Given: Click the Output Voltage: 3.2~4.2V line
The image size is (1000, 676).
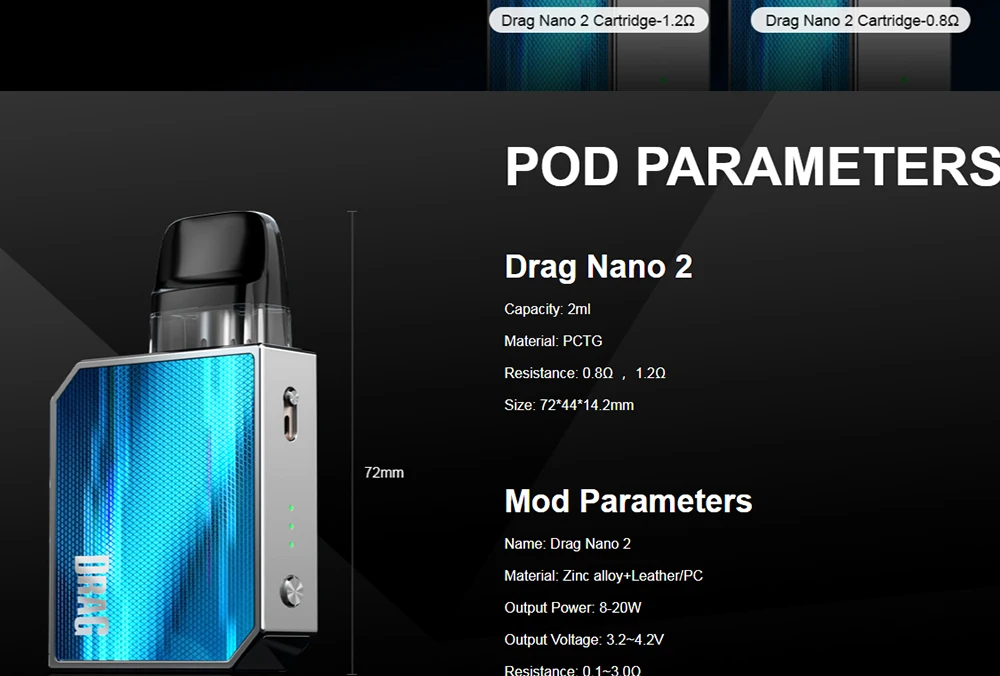Looking at the screenshot, I should click(x=584, y=640).
